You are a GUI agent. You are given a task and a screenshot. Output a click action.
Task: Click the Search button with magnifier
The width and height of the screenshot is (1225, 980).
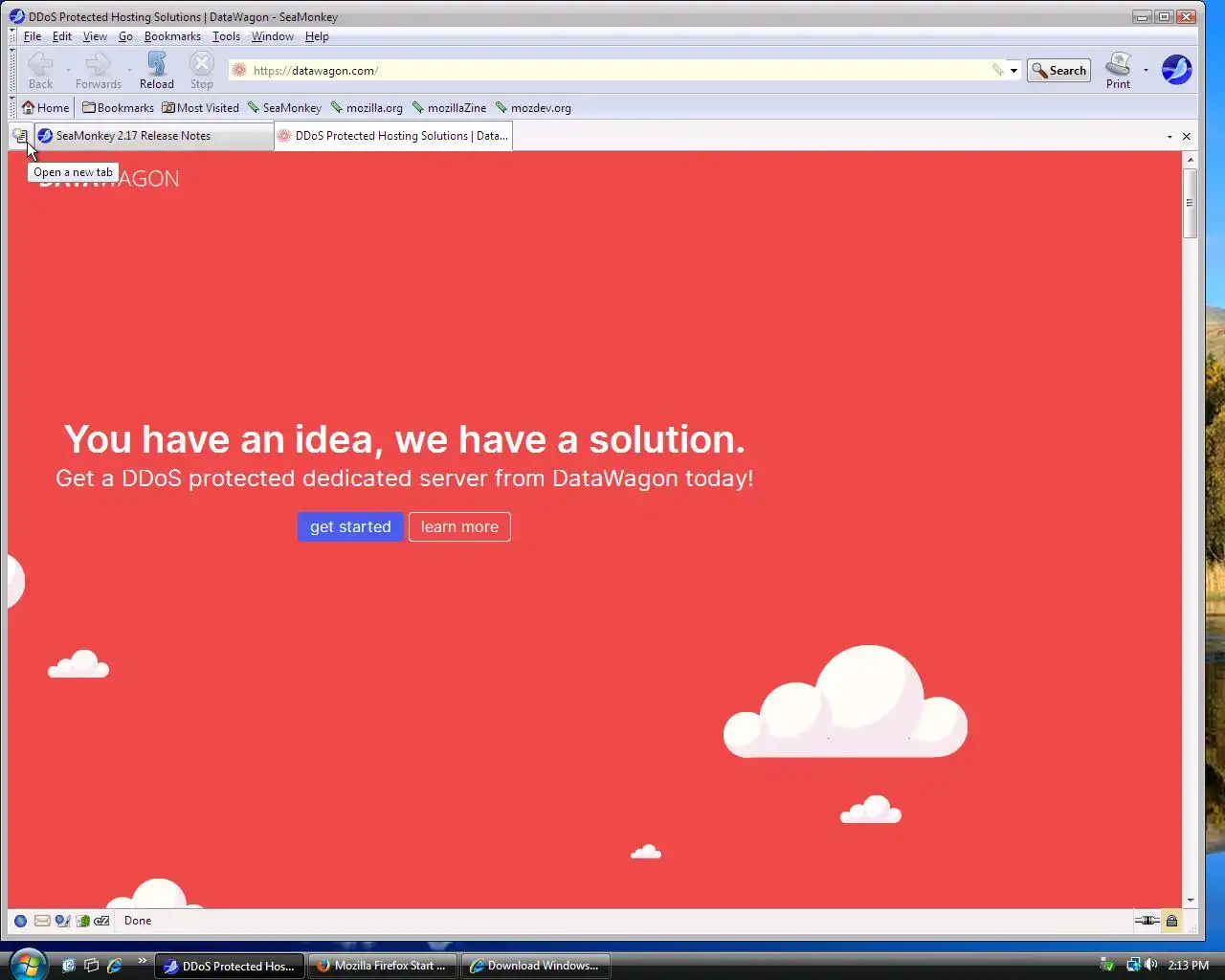click(1058, 70)
